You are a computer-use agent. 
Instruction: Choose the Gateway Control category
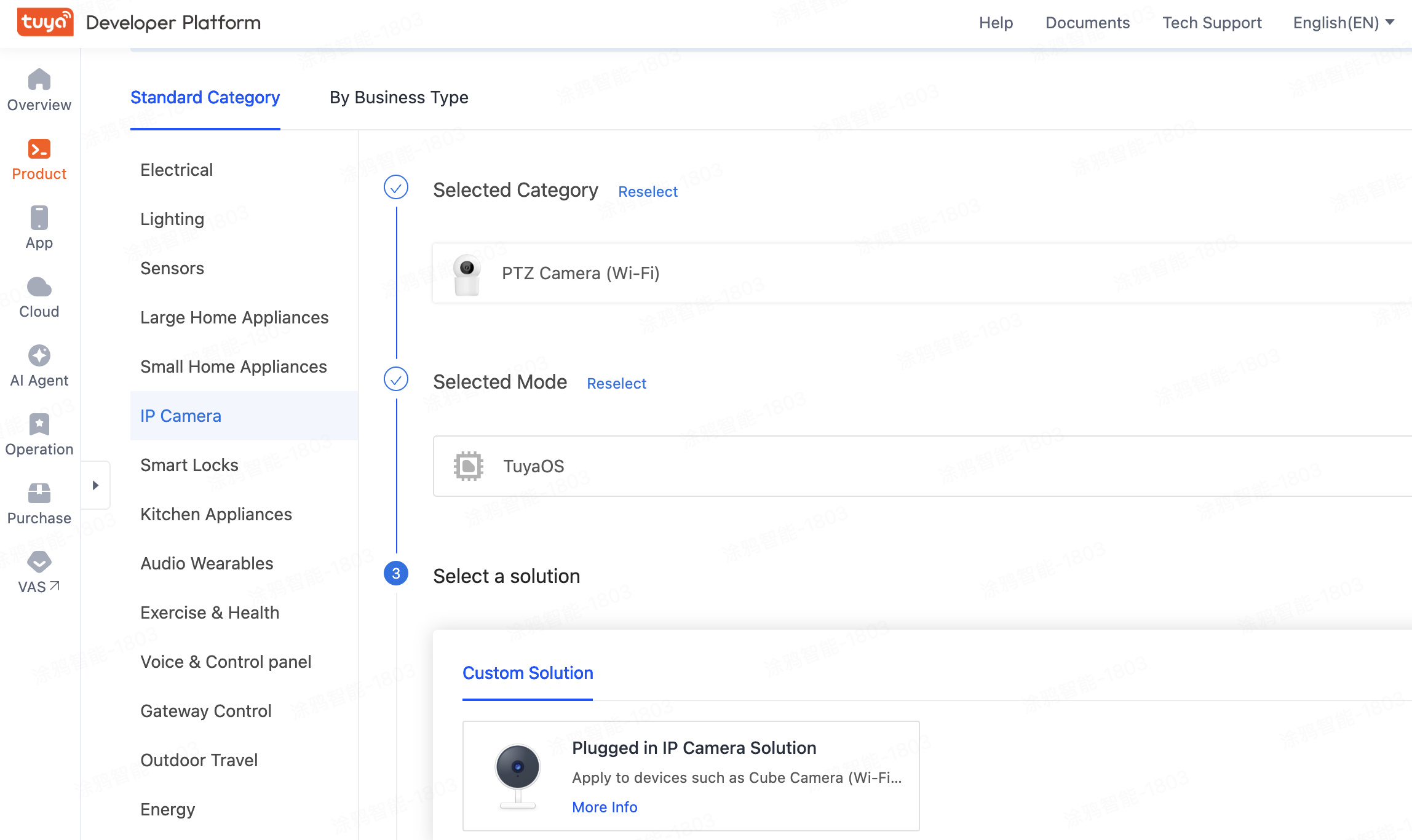tap(244, 711)
